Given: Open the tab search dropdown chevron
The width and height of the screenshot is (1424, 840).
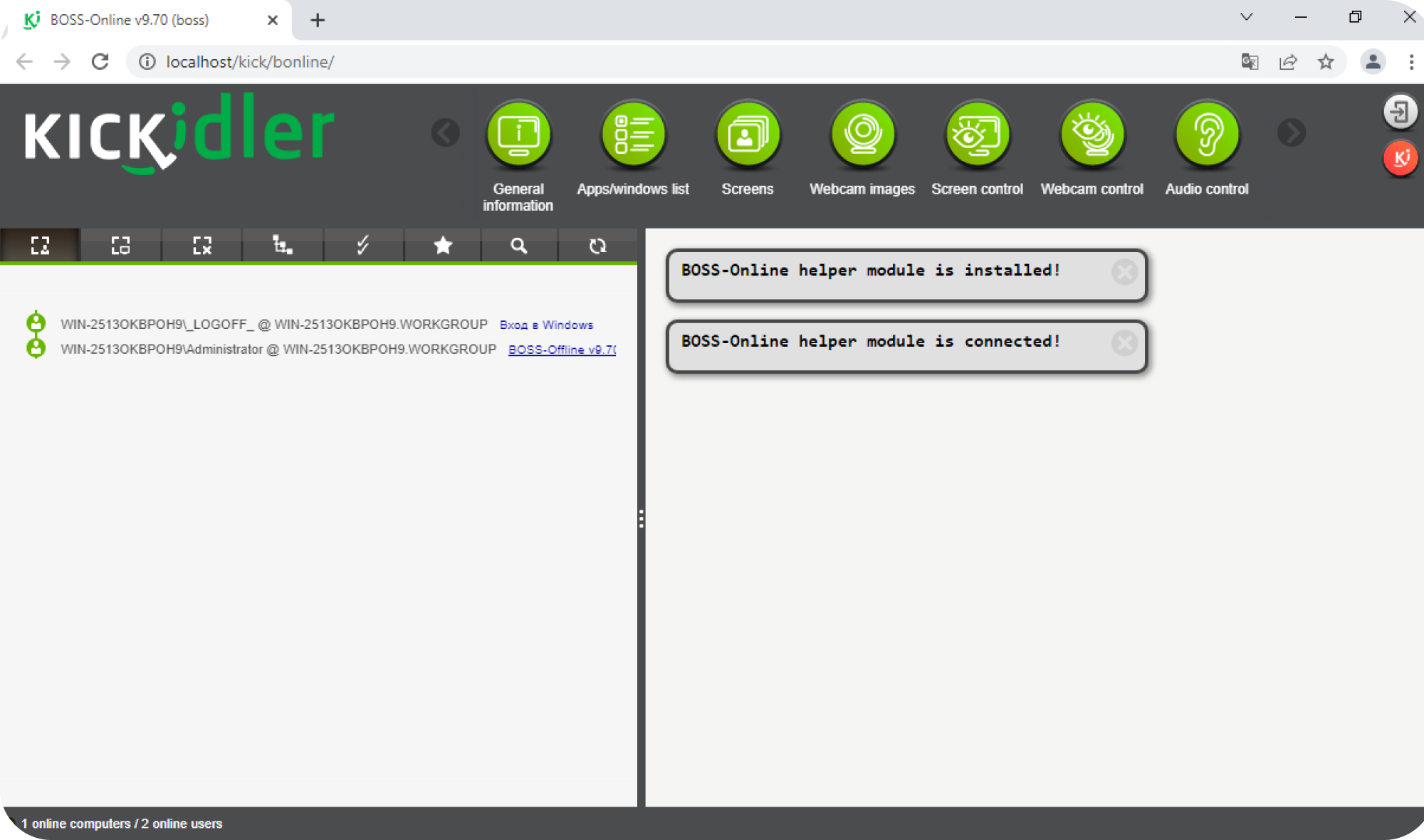Looking at the screenshot, I should tap(1246, 17).
